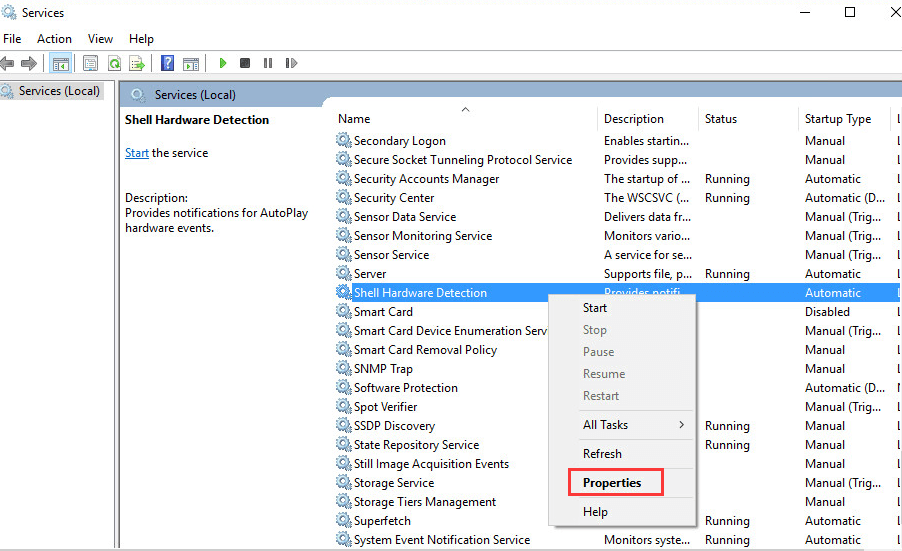
Task: Toggle the Show/Hide Console Tree icon
Action: 60,63
